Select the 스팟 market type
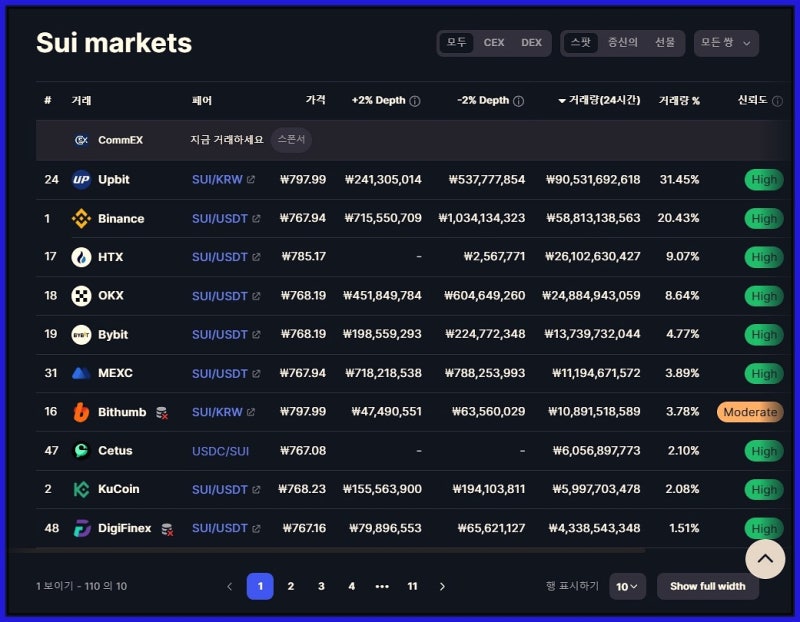Image resolution: width=800 pixels, height=622 pixels. coord(581,42)
